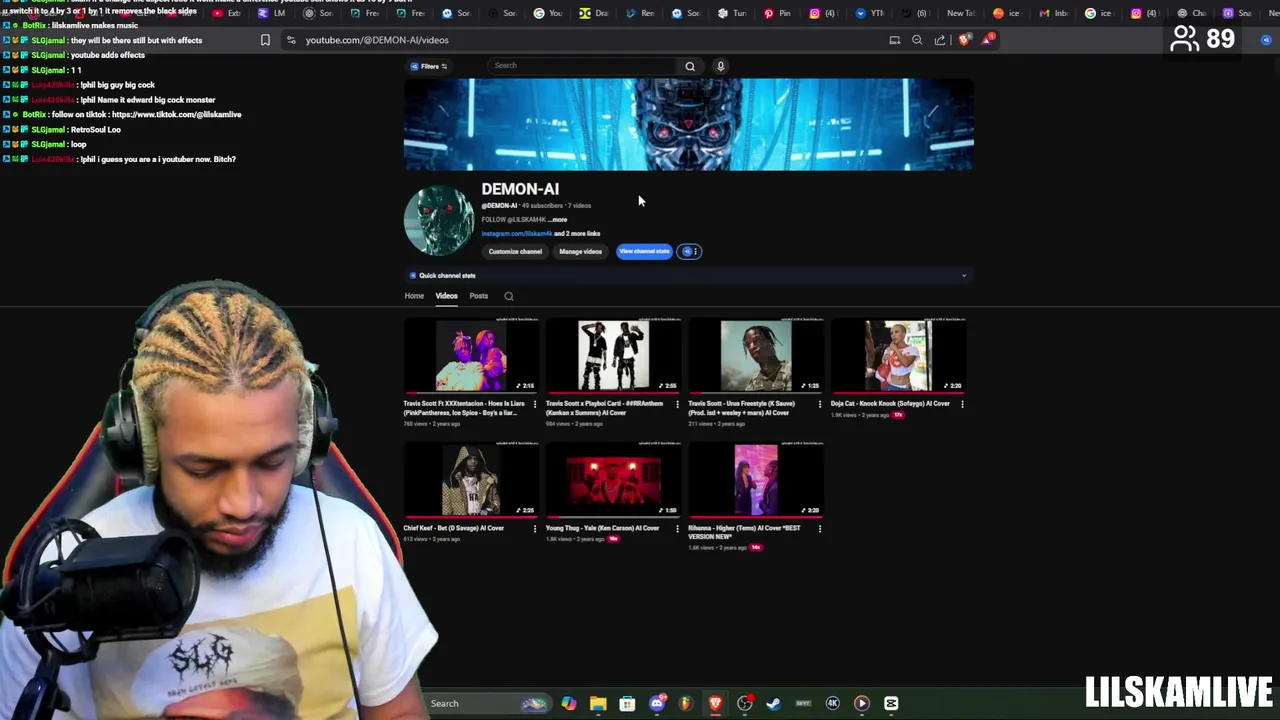Viewport: 1280px width, 720px height.
Task: Open more options for Urus Freestyle video
Action: click(820, 404)
